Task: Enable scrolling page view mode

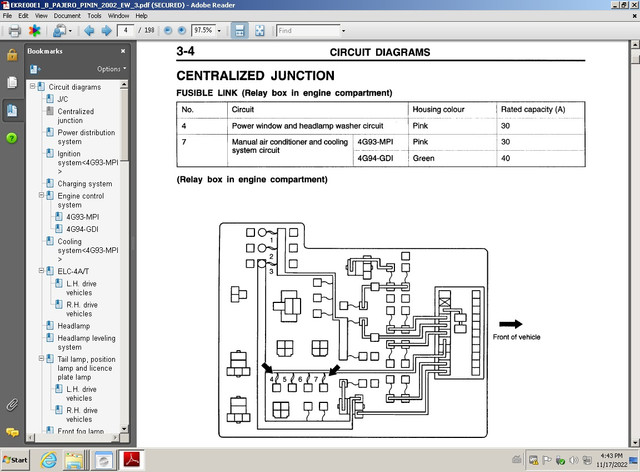Action: point(240,31)
